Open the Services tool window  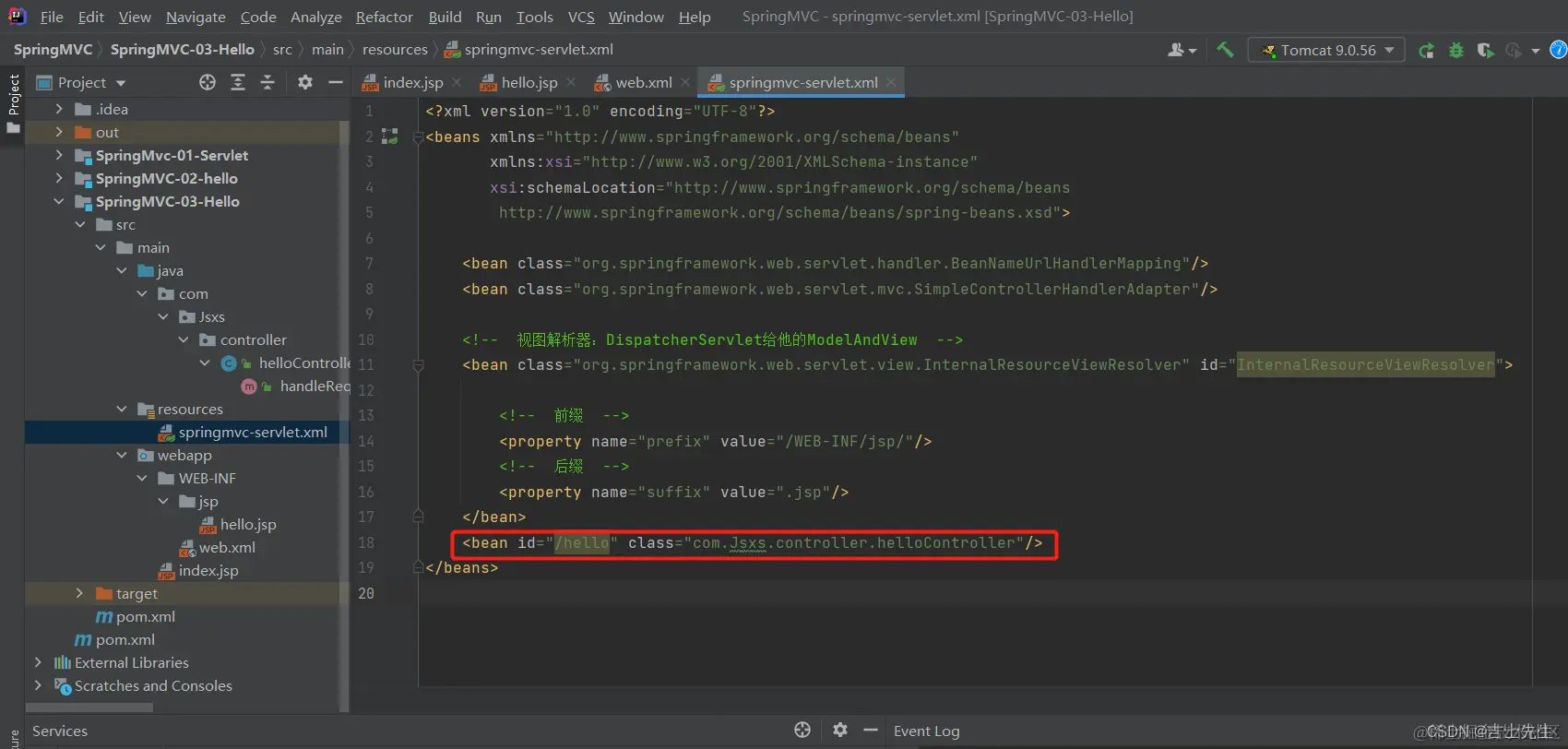pos(60,731)
